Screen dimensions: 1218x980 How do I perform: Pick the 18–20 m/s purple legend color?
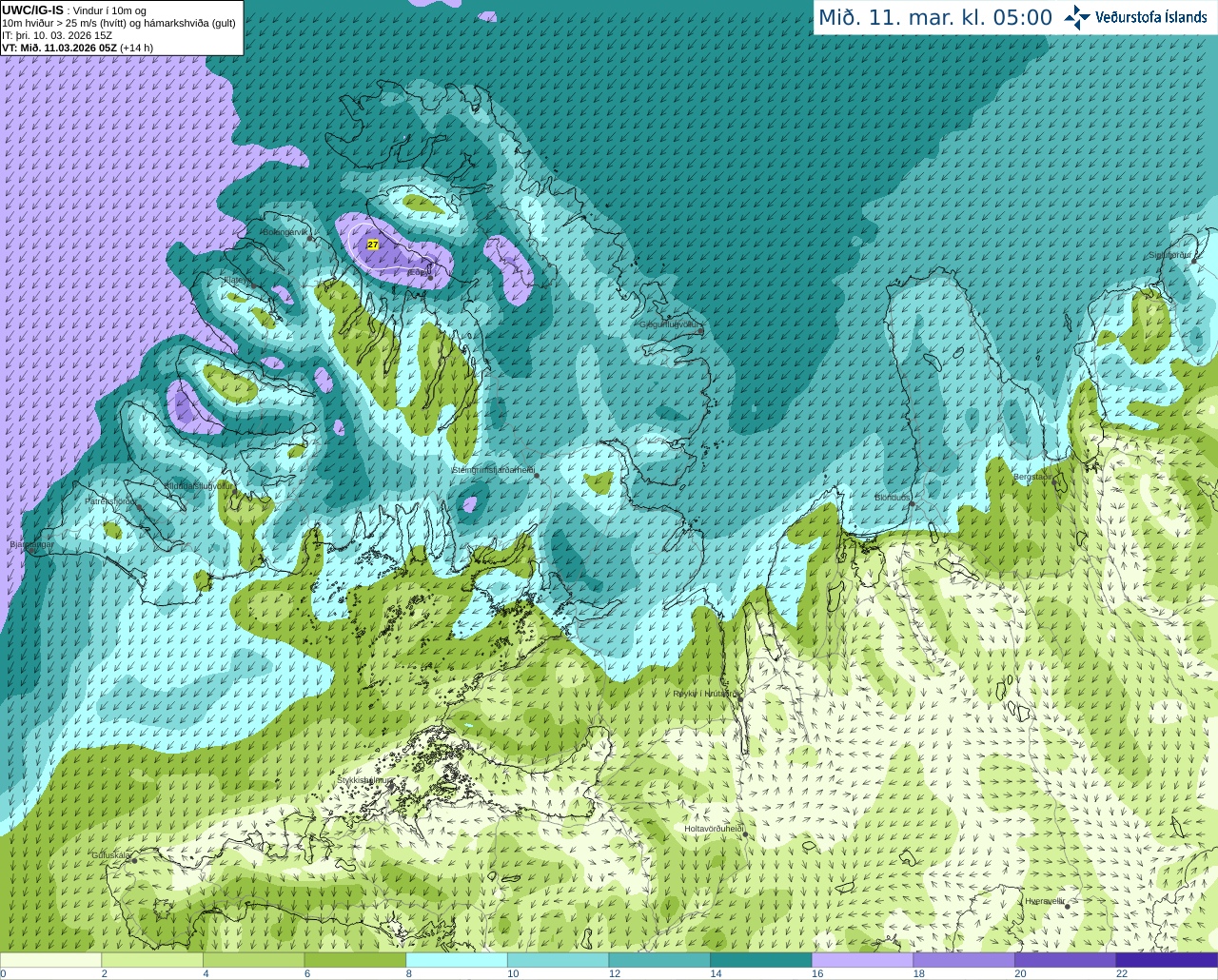pos(964,960)
